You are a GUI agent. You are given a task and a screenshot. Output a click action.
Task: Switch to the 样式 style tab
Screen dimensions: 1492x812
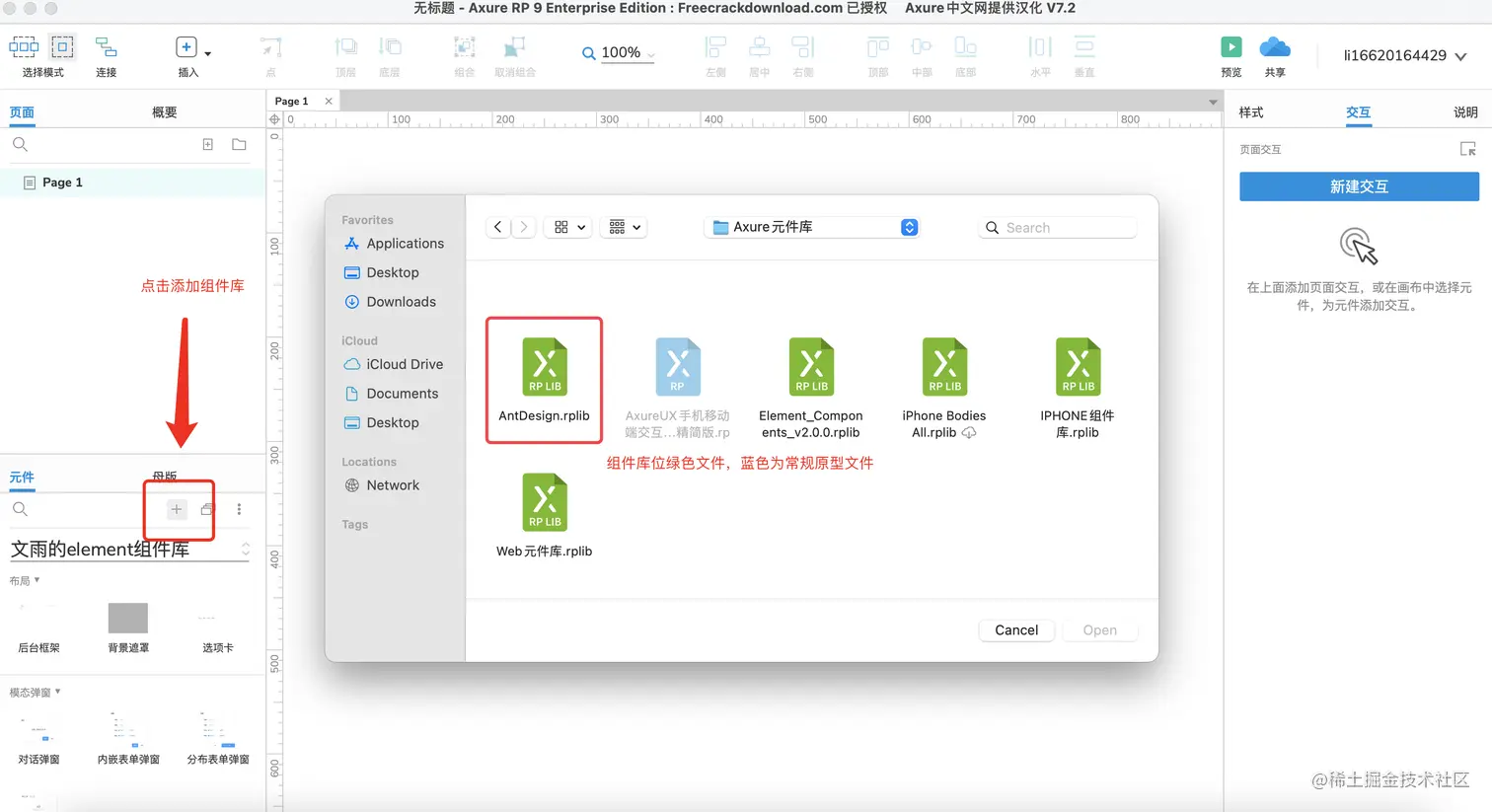point(1251,112)
